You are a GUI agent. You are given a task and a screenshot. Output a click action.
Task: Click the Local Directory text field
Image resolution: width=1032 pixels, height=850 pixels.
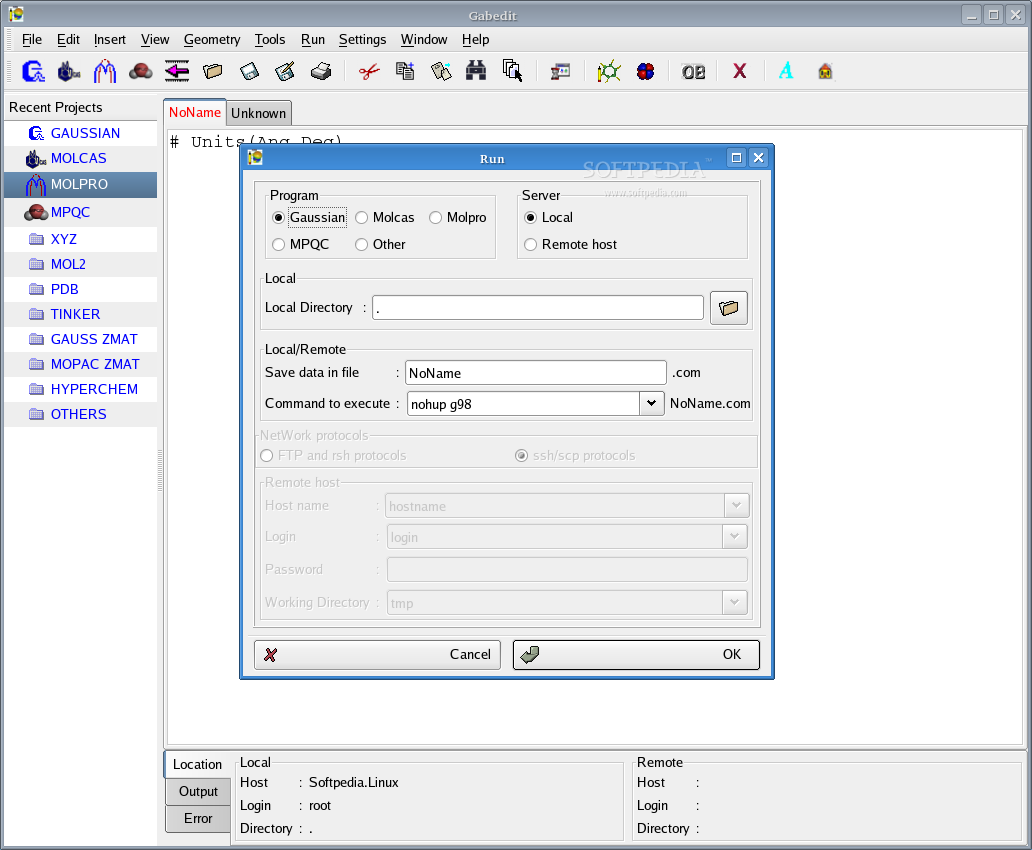[x=538, y=307]
